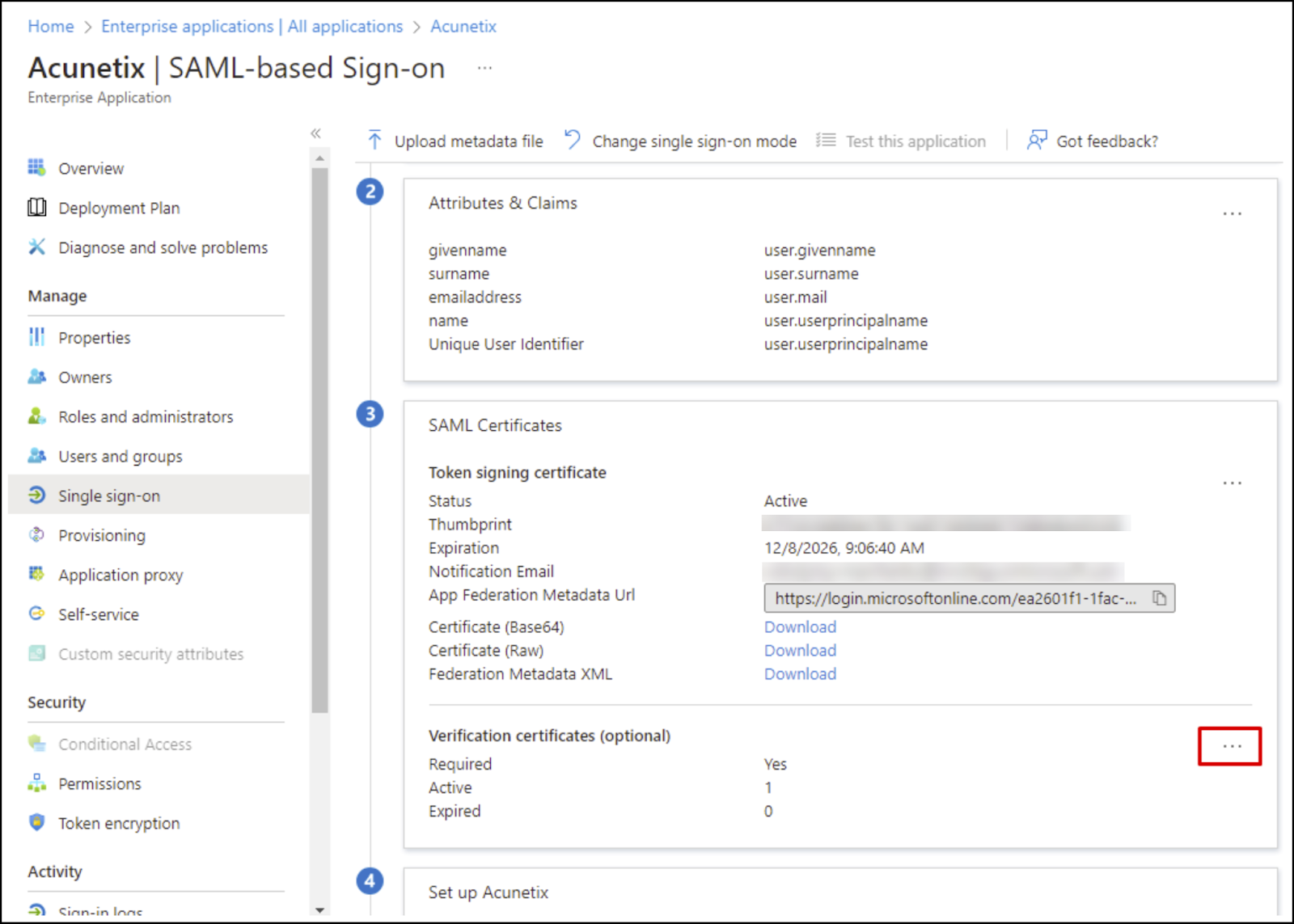Click the Diagnose and solve problems wrench icon
This screenshot has width=1294, height=924.
click(x=36, y=247)
